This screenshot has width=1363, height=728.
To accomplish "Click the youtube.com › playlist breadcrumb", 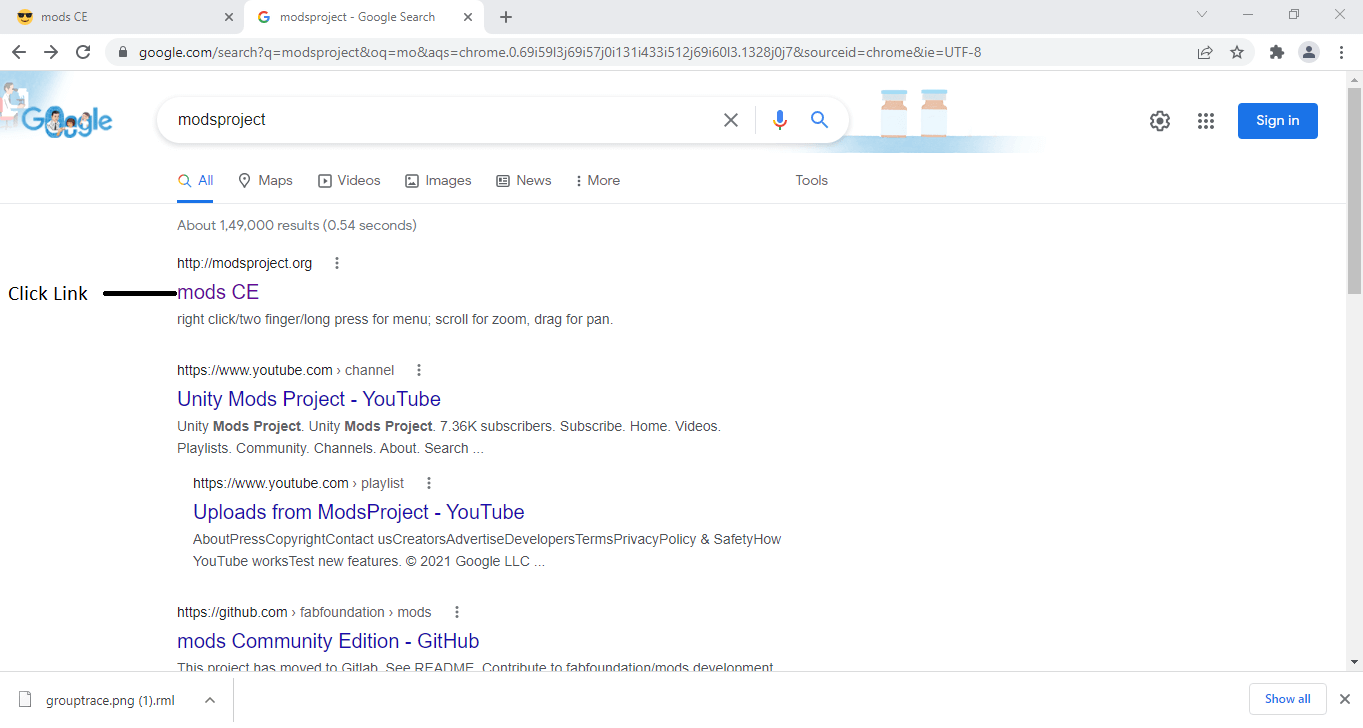I will 298,483.
